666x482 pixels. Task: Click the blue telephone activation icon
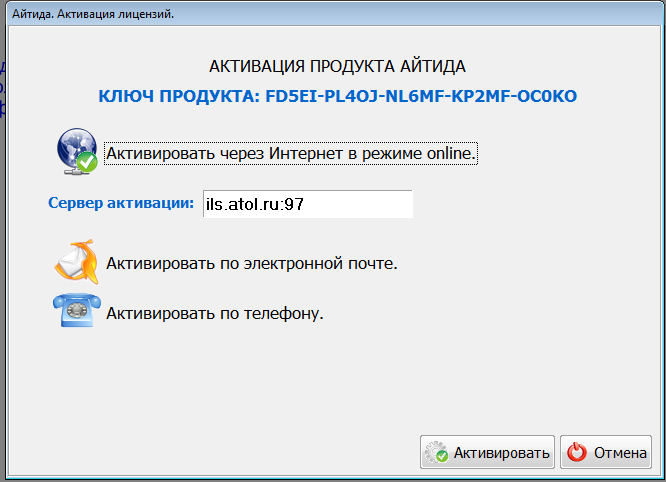click(77, 310)
